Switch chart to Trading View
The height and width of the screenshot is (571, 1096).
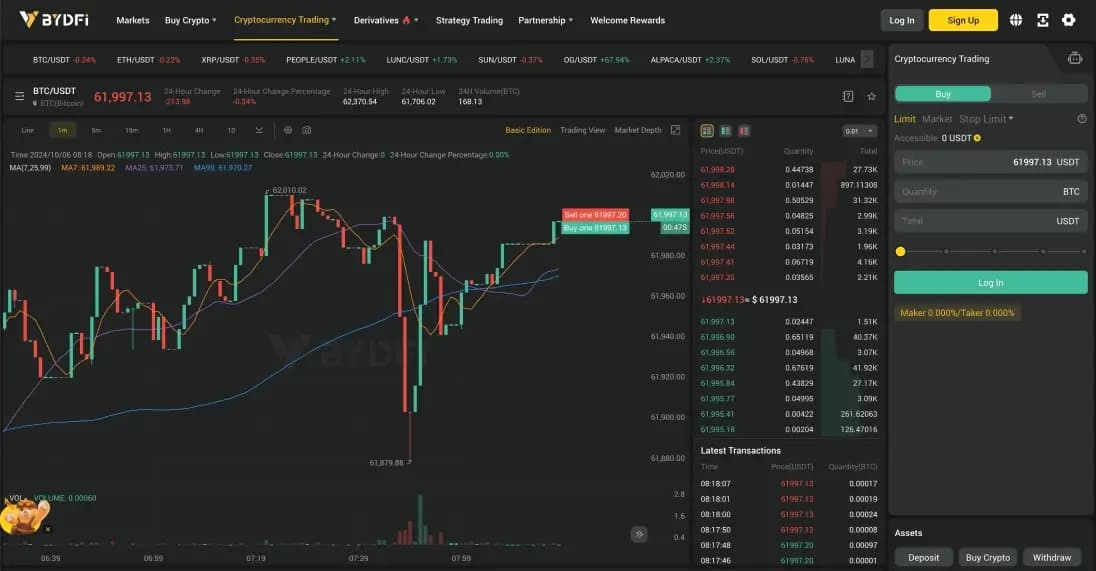(x=582, y=130)
